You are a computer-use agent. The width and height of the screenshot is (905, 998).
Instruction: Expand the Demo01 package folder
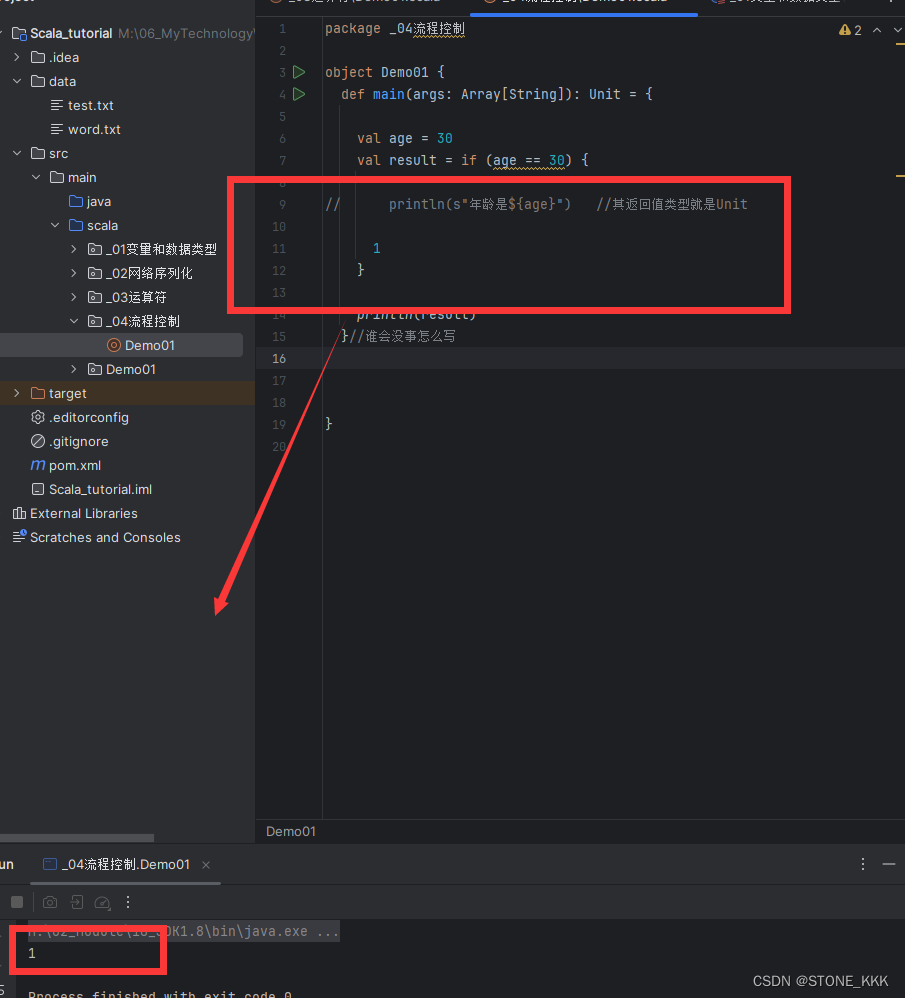tap(74, 369)
